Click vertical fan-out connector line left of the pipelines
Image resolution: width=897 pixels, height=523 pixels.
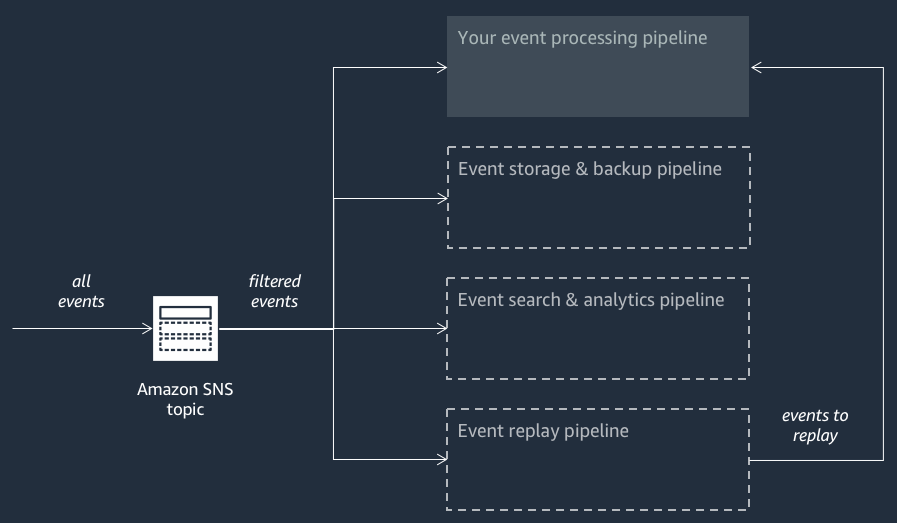pos(333,260)
